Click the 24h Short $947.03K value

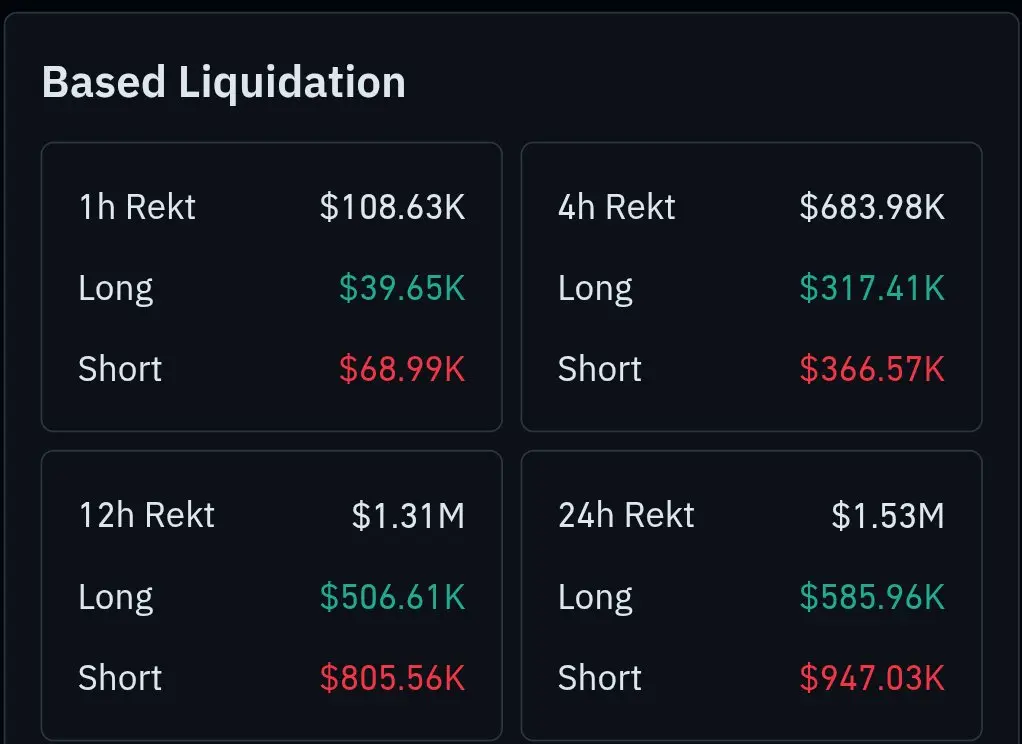[x=872, y=677]
